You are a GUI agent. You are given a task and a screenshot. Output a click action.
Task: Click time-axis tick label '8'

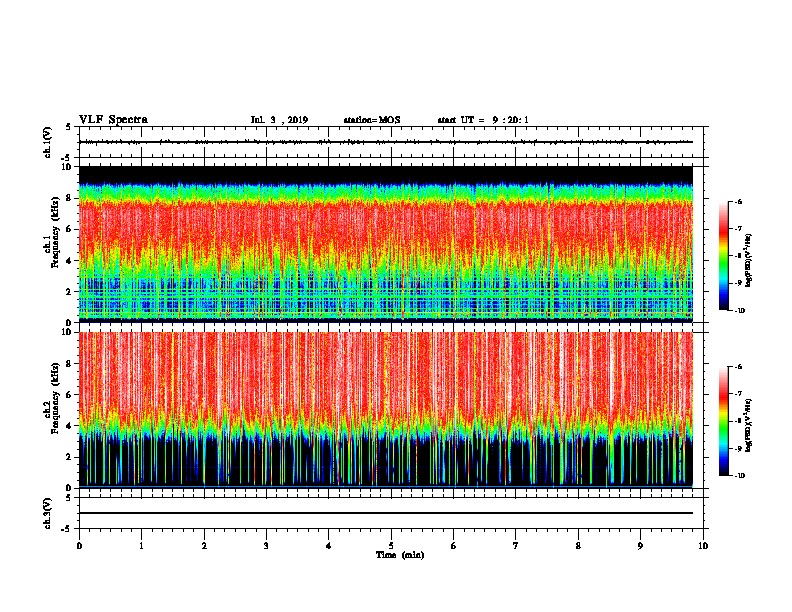[x=578, y=546]
